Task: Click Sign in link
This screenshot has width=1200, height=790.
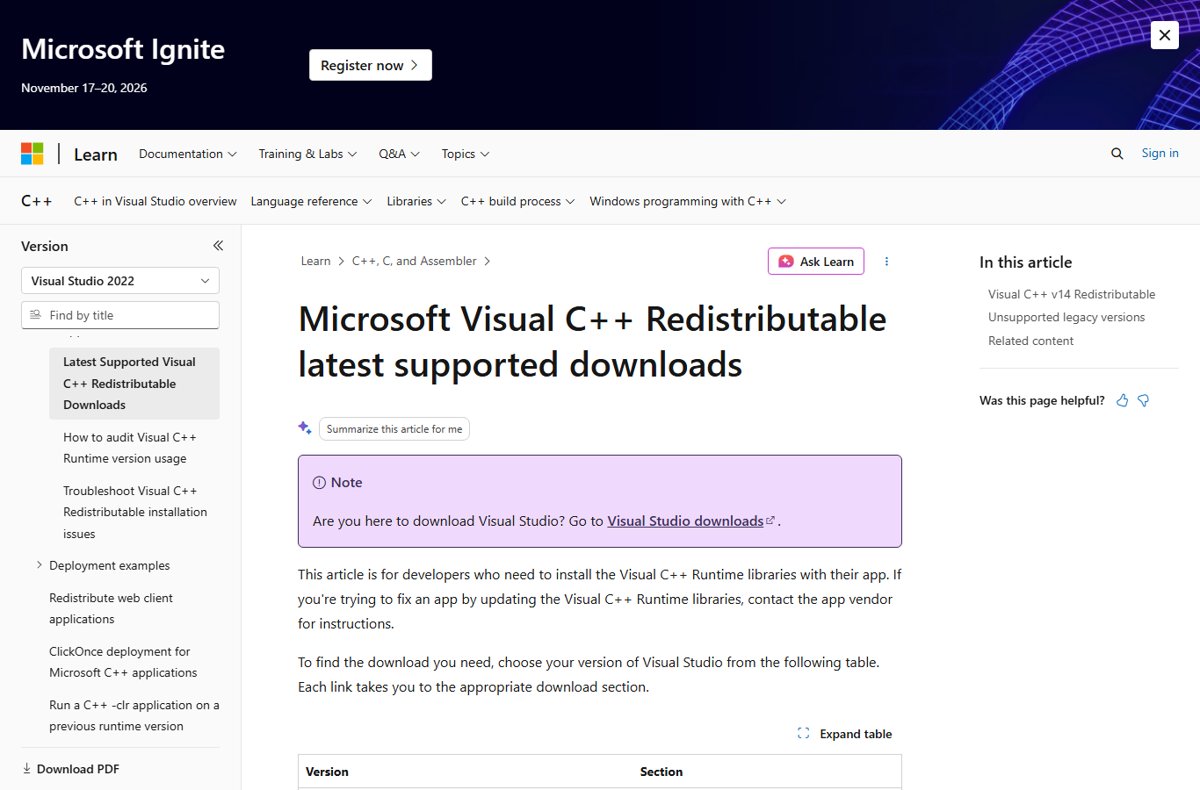Action: [x=1160, y=153]
